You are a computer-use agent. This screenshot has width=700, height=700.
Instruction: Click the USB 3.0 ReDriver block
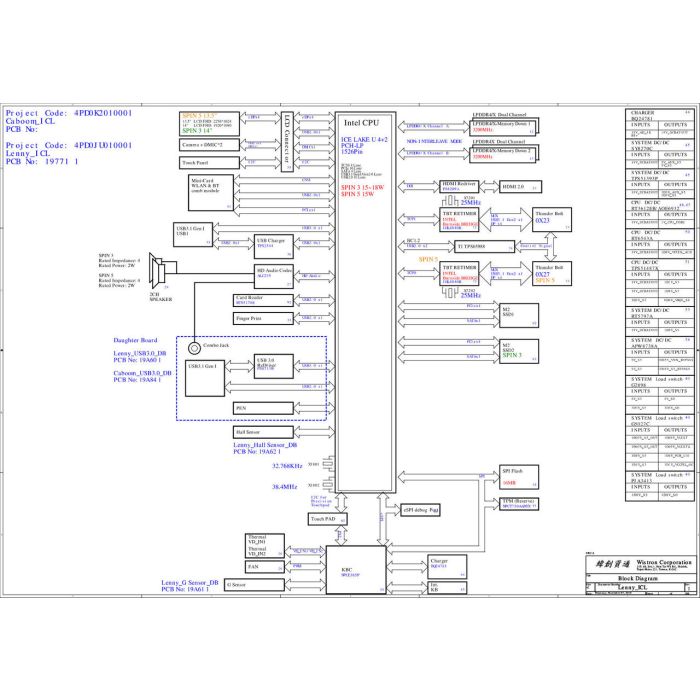click(274, 366)
